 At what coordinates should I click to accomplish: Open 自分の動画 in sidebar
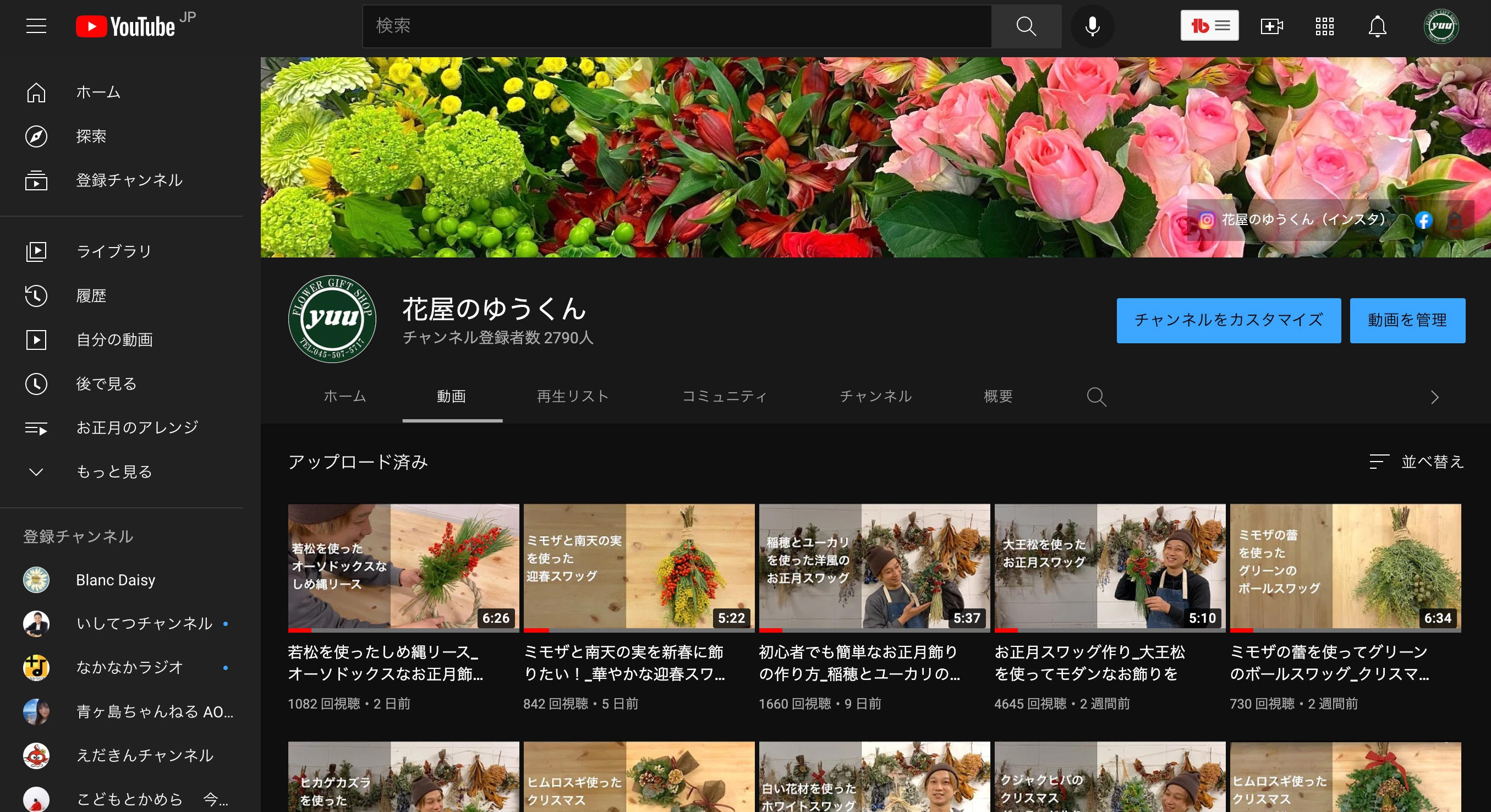(x=122, y=340)
